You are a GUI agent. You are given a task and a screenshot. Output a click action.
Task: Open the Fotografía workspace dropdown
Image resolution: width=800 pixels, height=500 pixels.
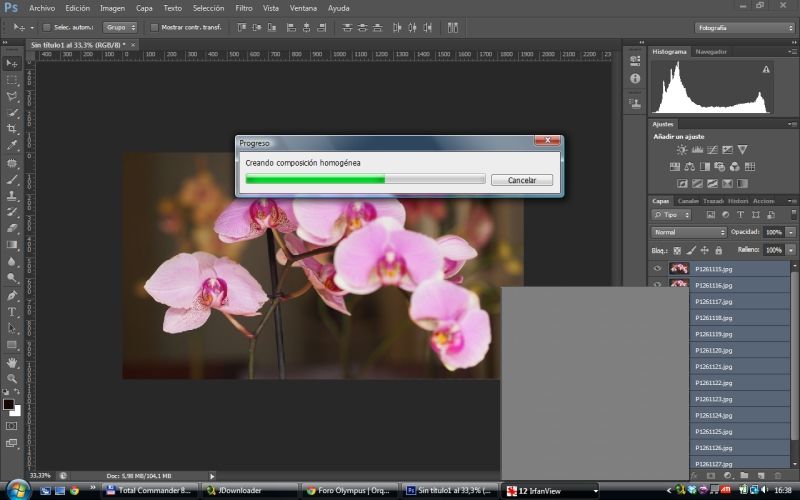tap(744, 28)
